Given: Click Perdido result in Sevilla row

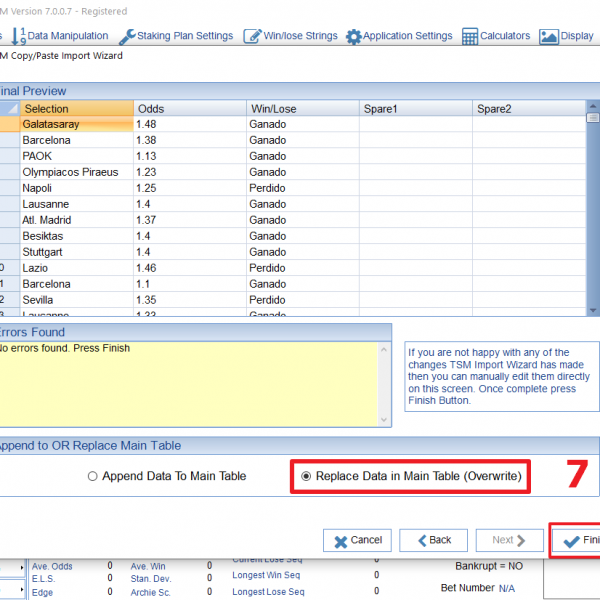Looking at the screenshot, I should pyautogui.click(x=303, y=300).
